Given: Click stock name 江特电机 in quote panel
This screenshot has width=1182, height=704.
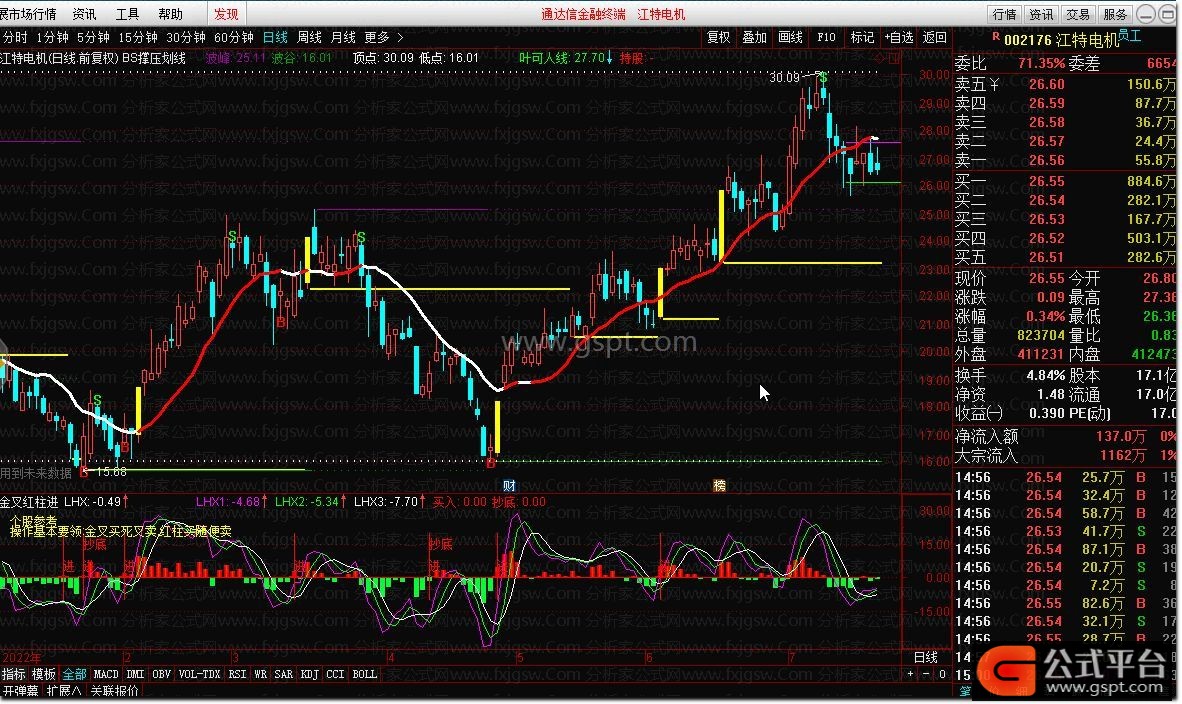Looking at the screenshot, I should (1086, 40).
